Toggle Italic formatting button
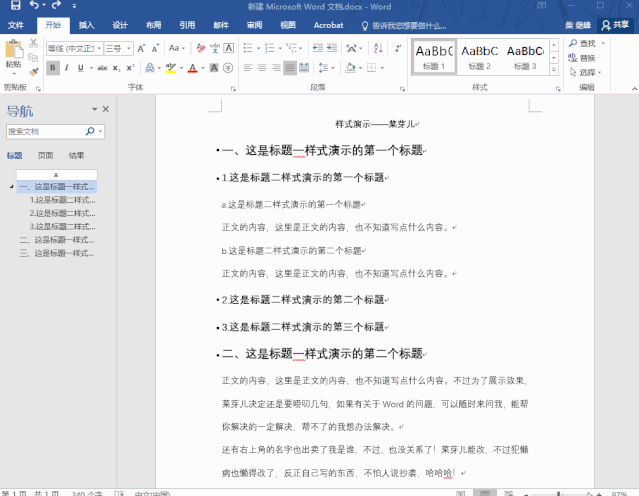 [x=67, y=68]
